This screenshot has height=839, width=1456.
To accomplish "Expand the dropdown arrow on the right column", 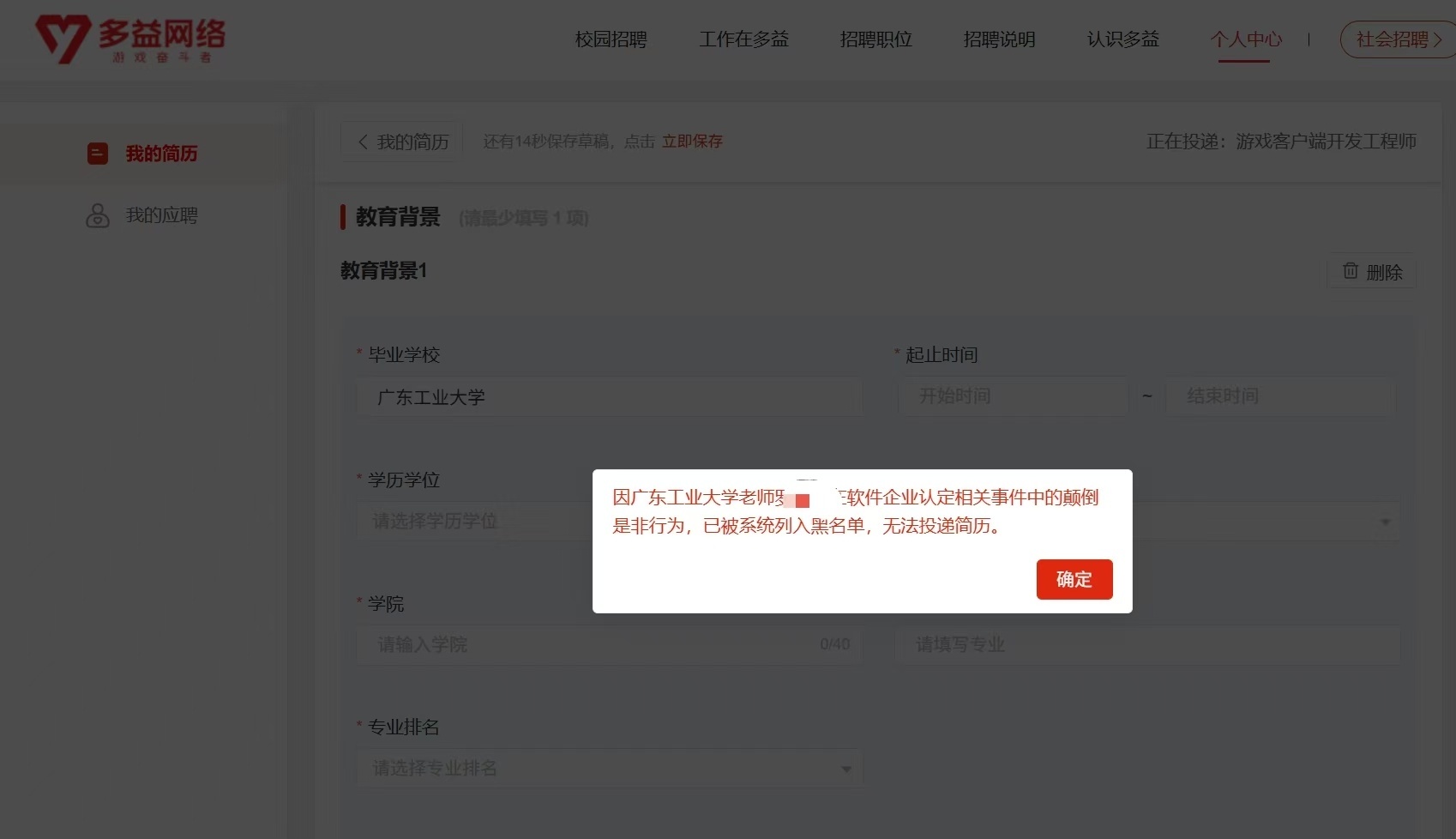I will pos(1387,521).
